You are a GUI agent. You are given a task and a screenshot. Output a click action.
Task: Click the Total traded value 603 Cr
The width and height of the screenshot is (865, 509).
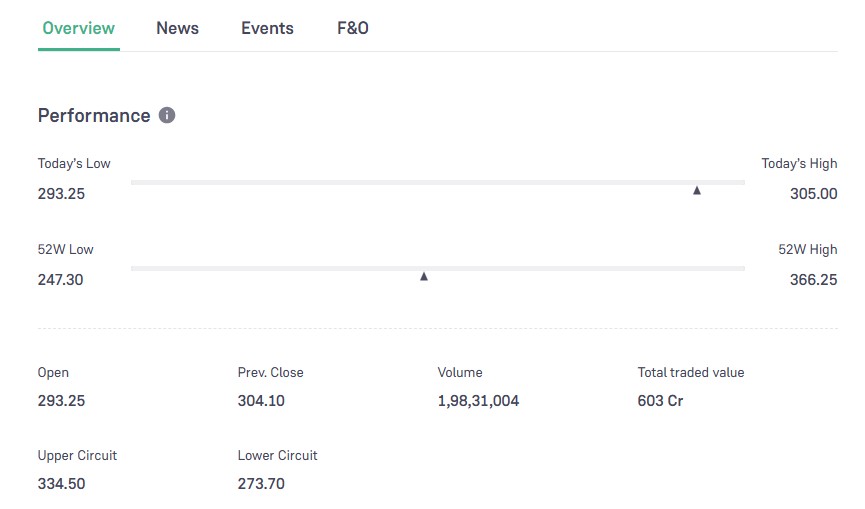tap(660, 401)
